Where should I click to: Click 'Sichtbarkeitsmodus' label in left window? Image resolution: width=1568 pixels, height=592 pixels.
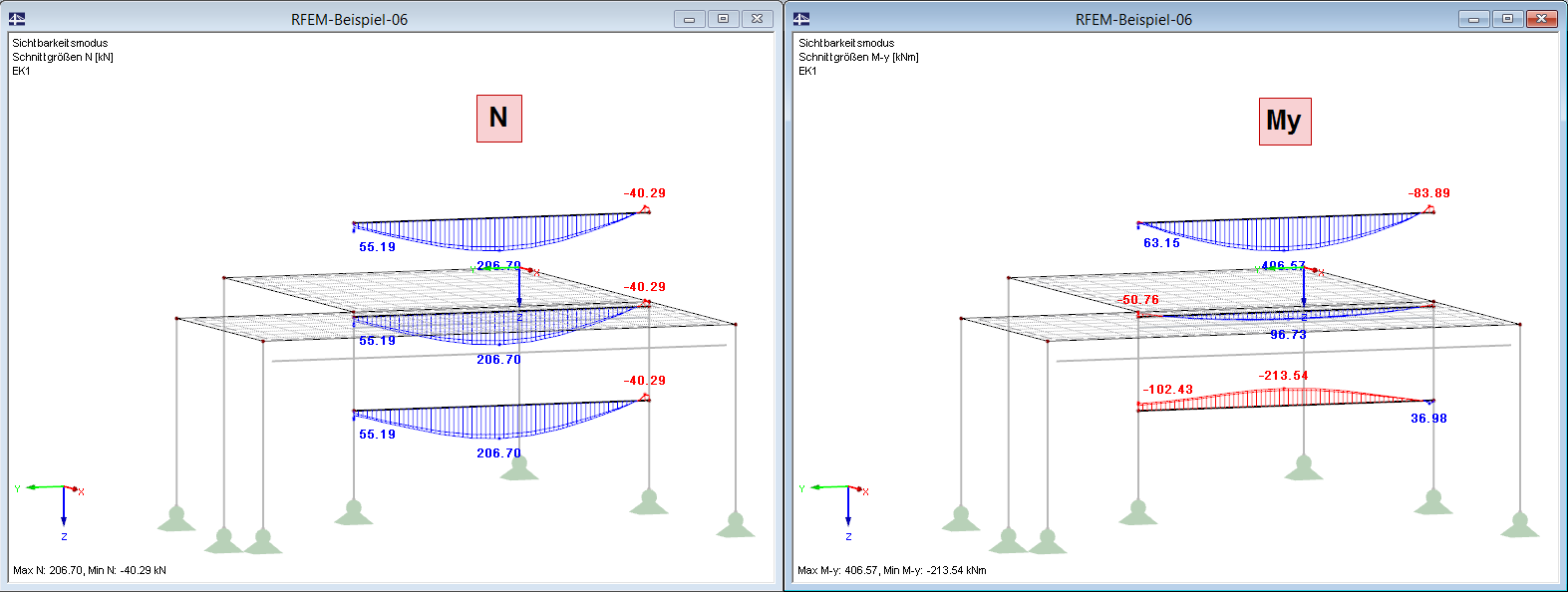60,43
